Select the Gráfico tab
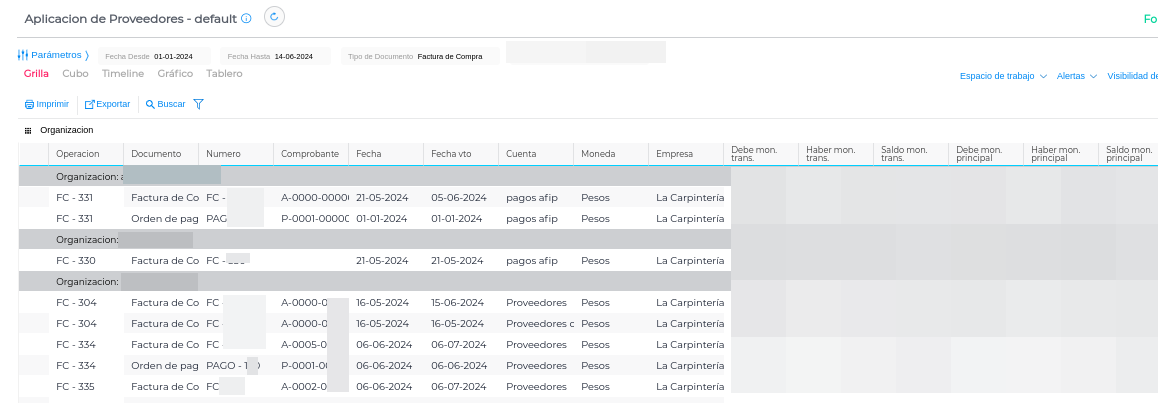Viewport: 1158px width, 403px height. pos(175,74)
